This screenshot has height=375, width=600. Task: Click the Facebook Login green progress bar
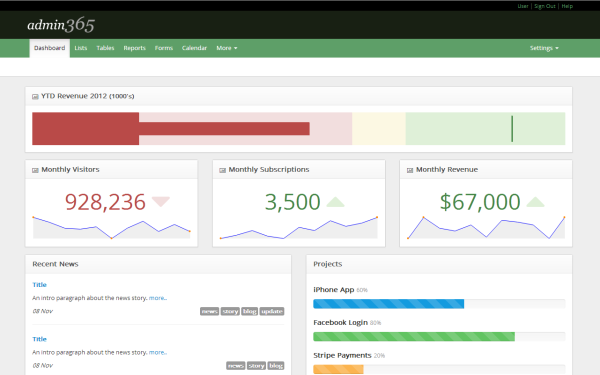(414, 337)
